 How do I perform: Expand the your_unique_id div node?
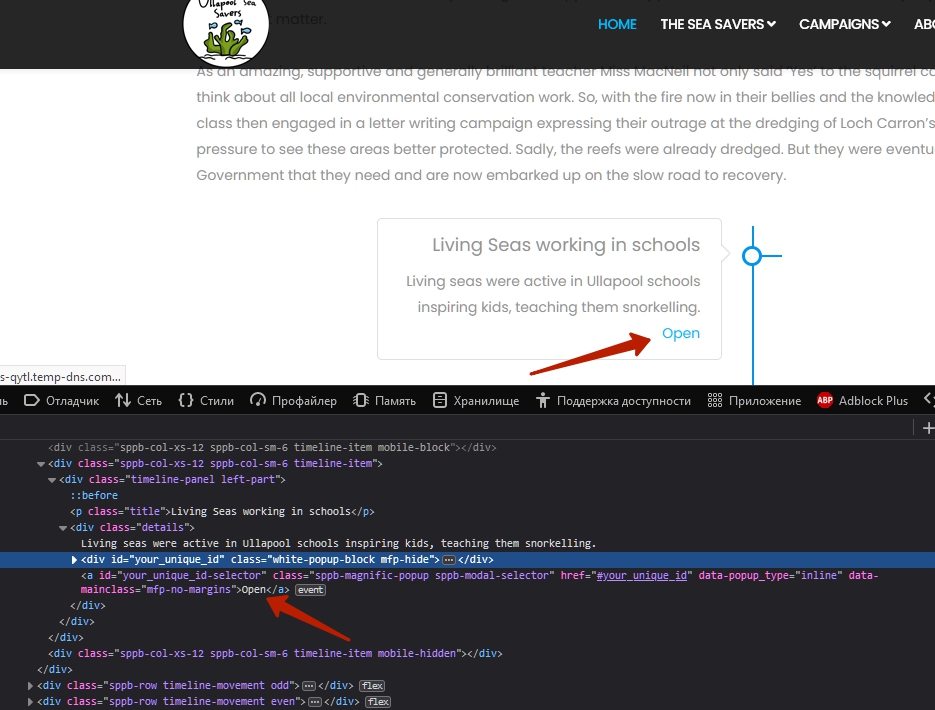75,560
